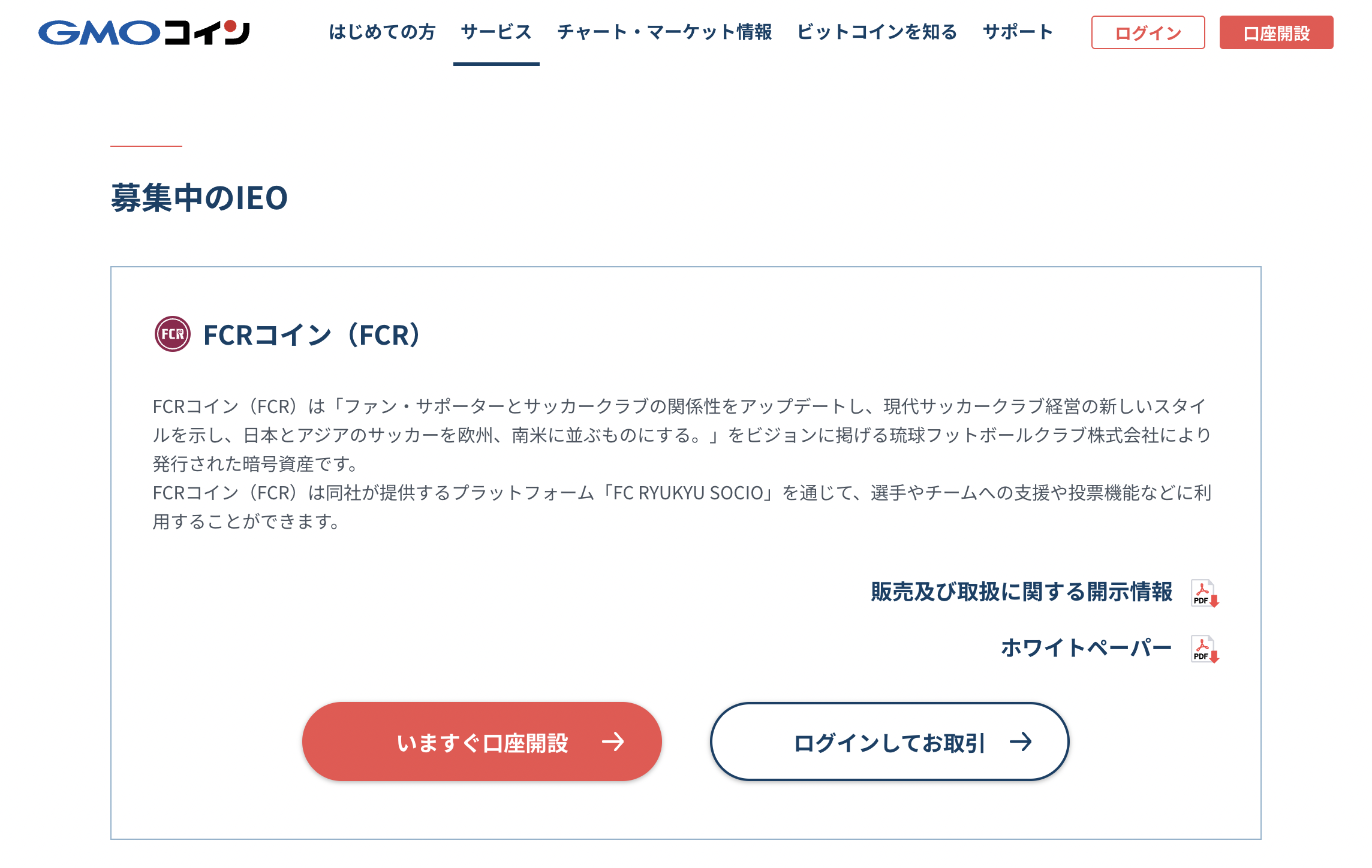
Task: Select the サービス tab
Action: pos(497,32)
